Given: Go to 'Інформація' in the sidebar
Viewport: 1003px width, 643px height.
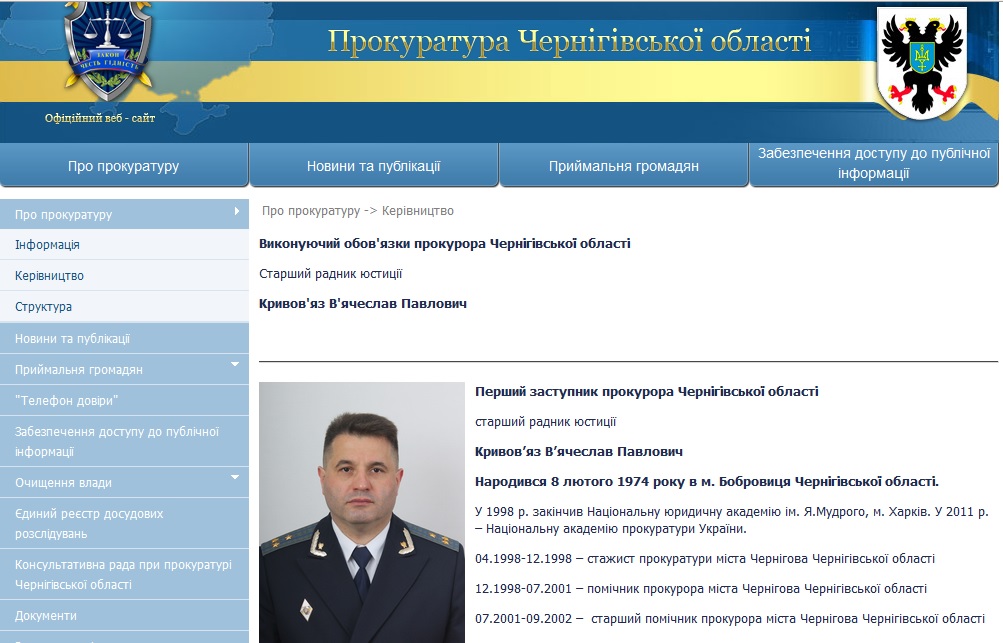Looking at the screenshot, I should coord(124,244).
